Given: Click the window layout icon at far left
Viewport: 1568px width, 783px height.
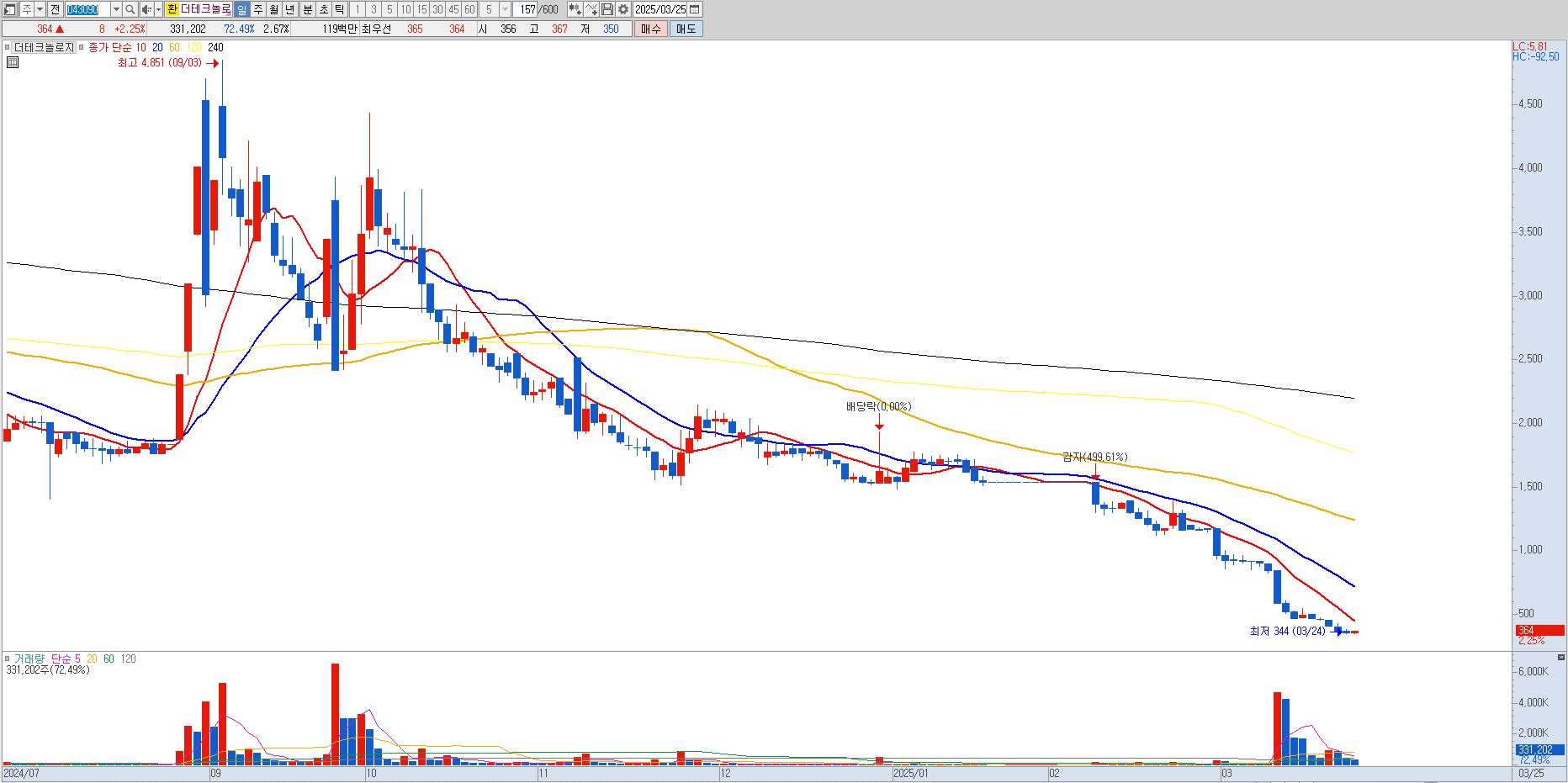Looking at the screenshot, I should [9, 9].
